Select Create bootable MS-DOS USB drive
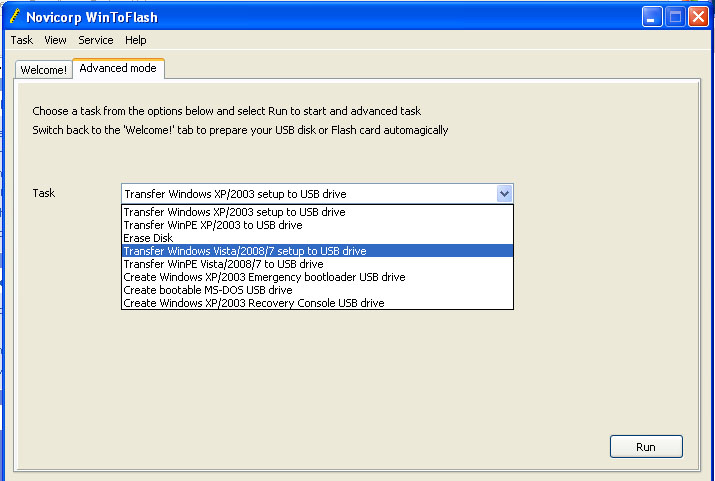Viewport: 715px width, 481px height. pyautogui.click(x=317, y=290)
